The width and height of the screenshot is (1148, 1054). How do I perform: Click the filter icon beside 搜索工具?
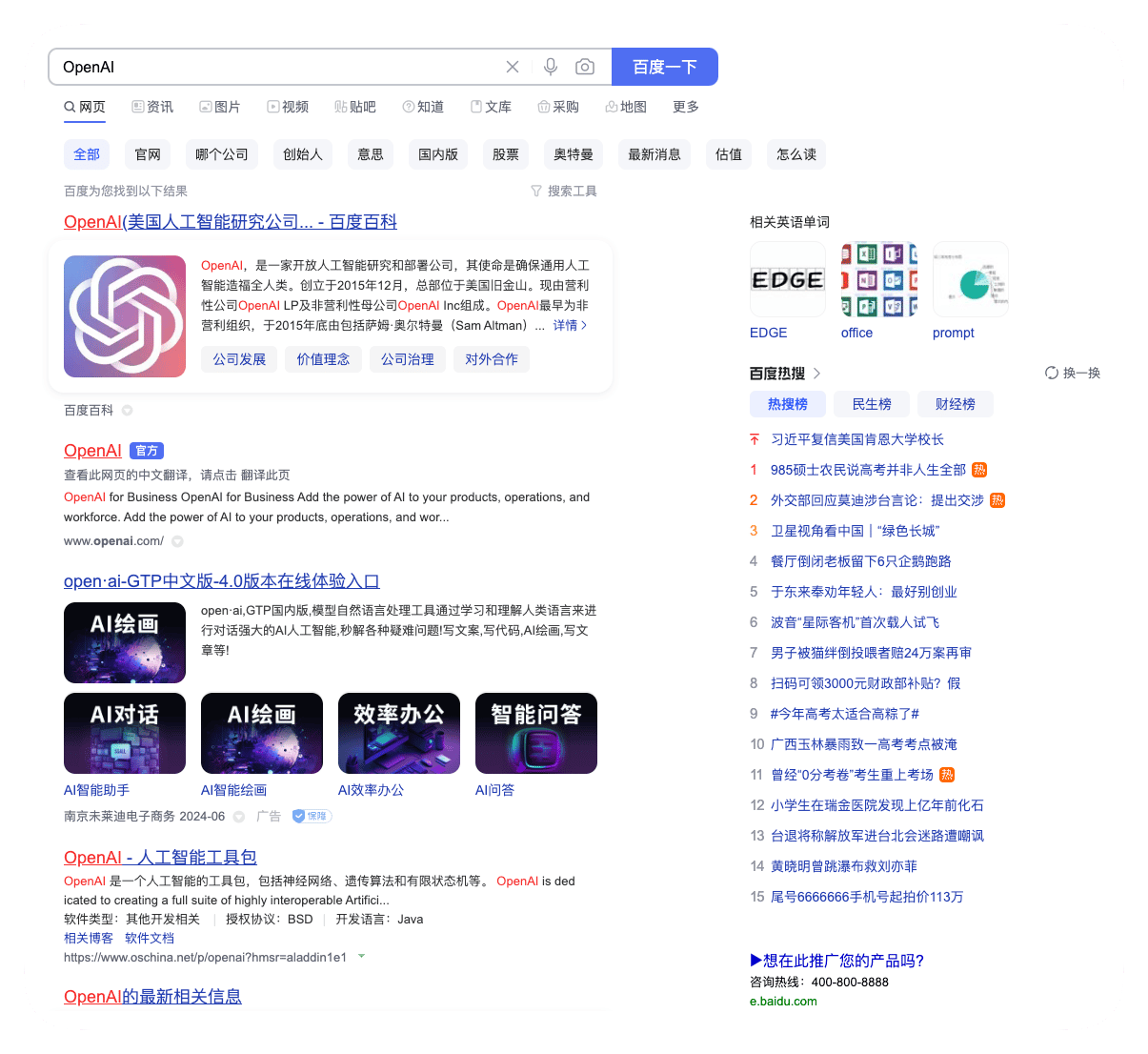536,192
